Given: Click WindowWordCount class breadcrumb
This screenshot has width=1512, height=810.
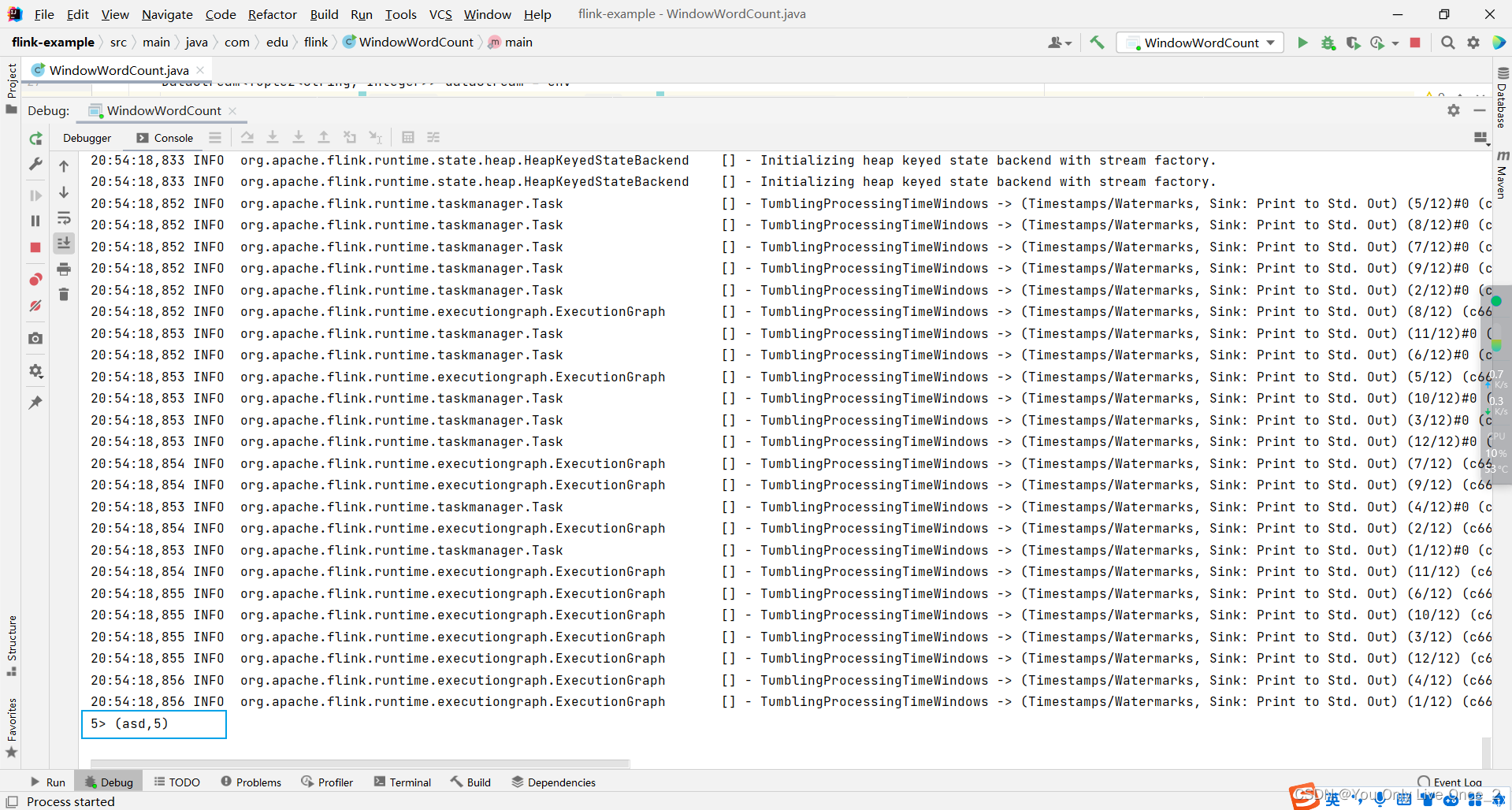Looking at the screenshot, I should [409, 42].
